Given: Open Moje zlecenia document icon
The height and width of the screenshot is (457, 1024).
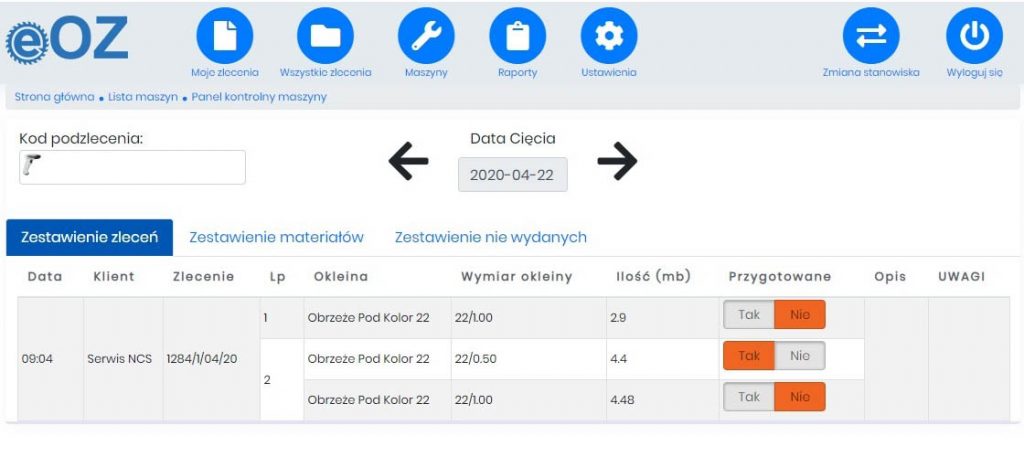Looking at the screenshot, I should point(225,36).
